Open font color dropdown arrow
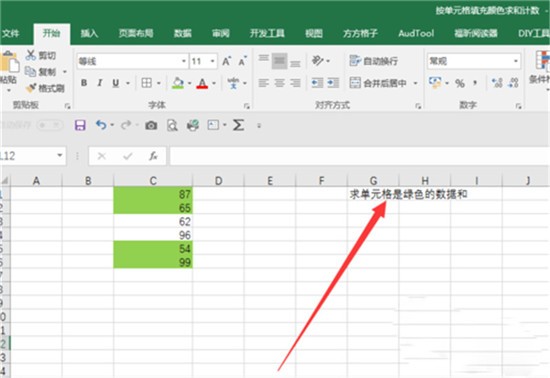Viewport: 550px width, 378px height. pos(214,83)
